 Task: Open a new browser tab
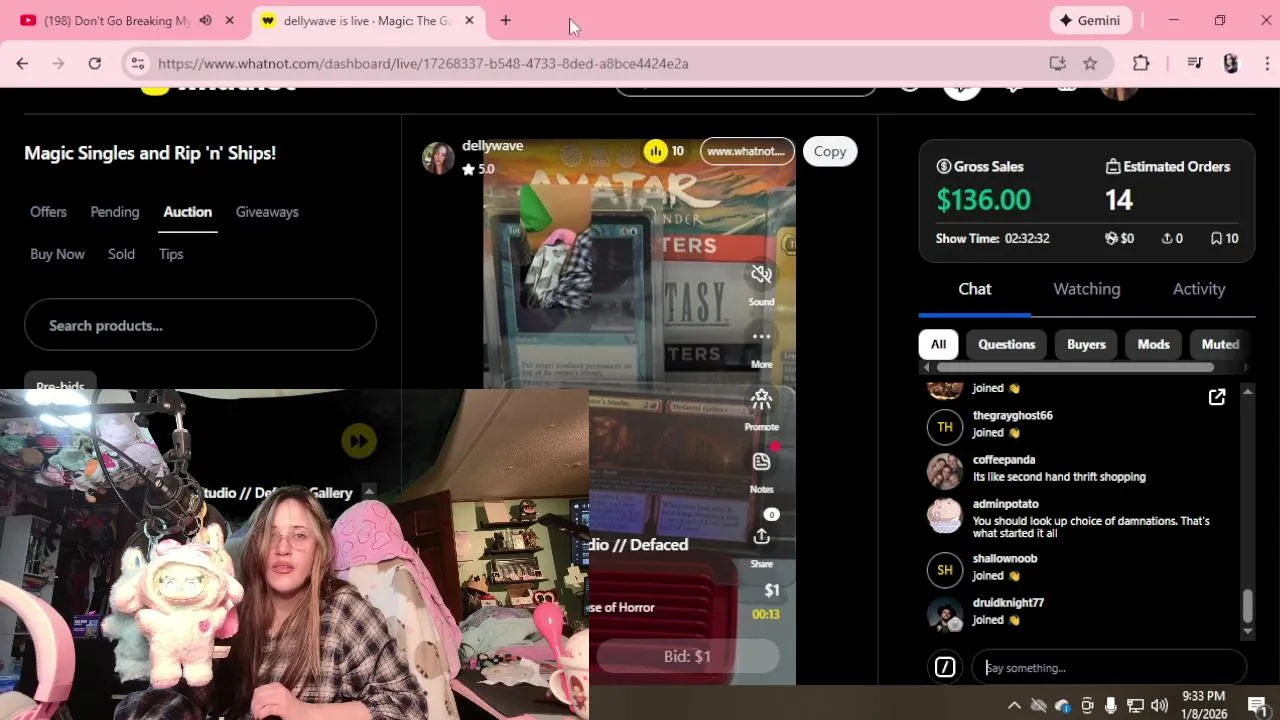pos(505,20)
